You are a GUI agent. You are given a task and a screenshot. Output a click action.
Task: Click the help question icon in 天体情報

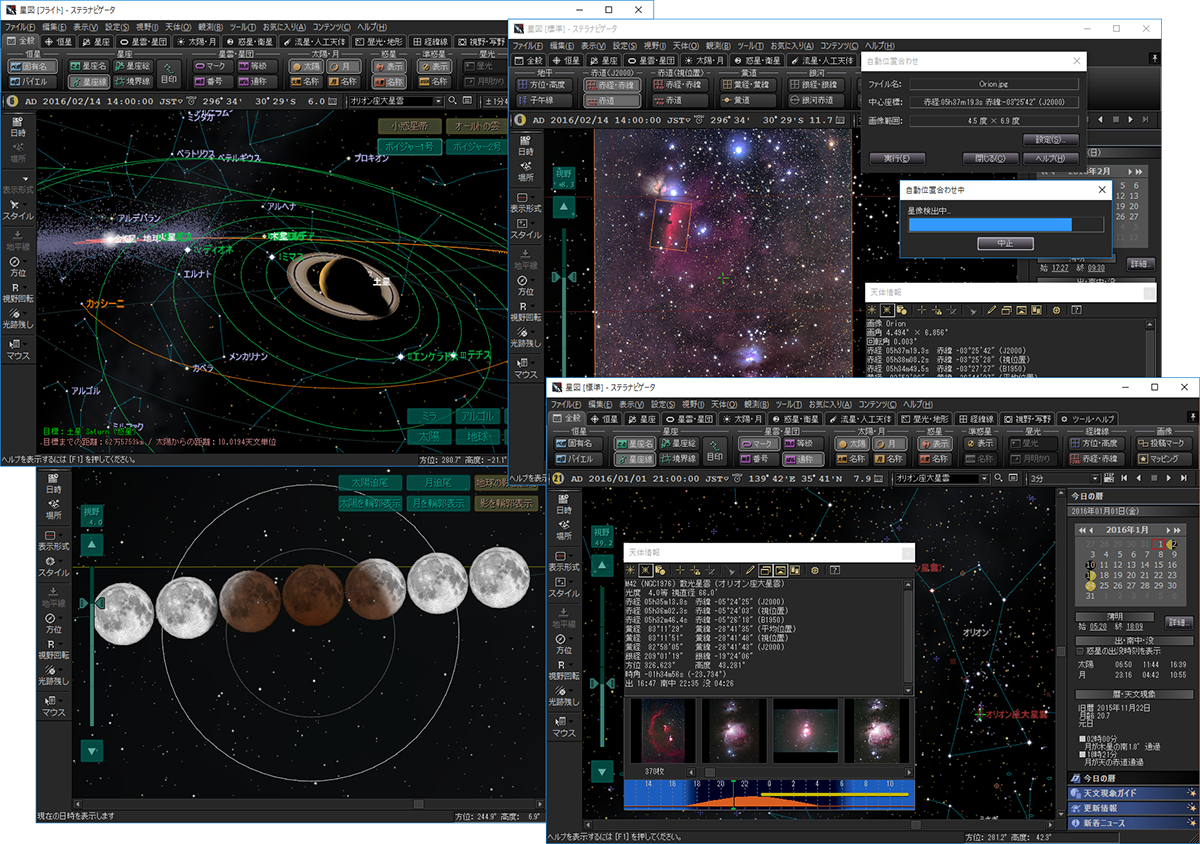(x=835, y=570)
